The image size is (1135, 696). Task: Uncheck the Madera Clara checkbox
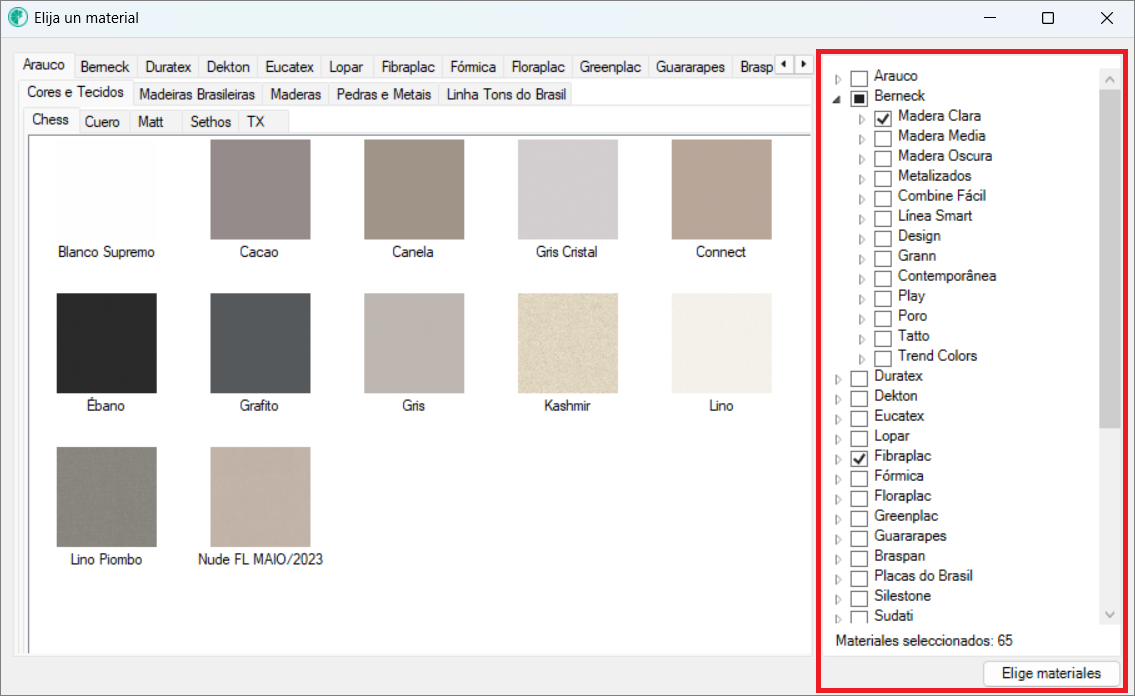tap(883, 117)
